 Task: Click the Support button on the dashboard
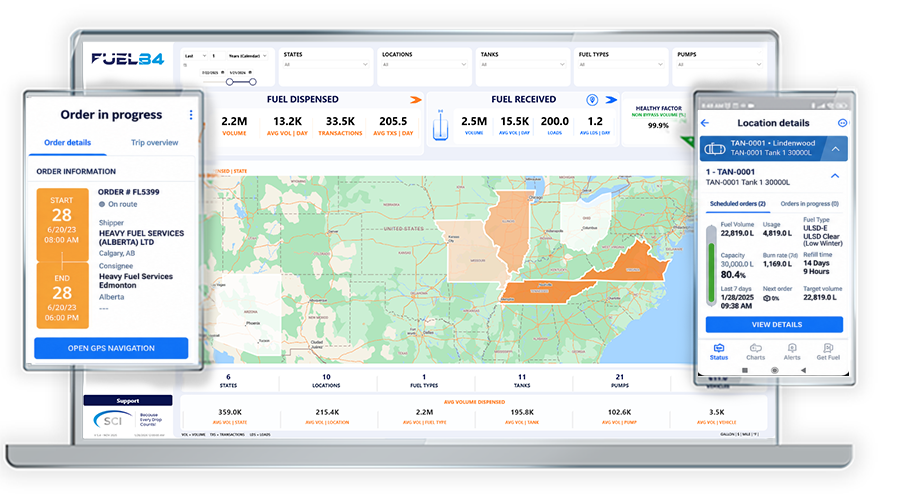pyautogui.click(x=127, y=401)
